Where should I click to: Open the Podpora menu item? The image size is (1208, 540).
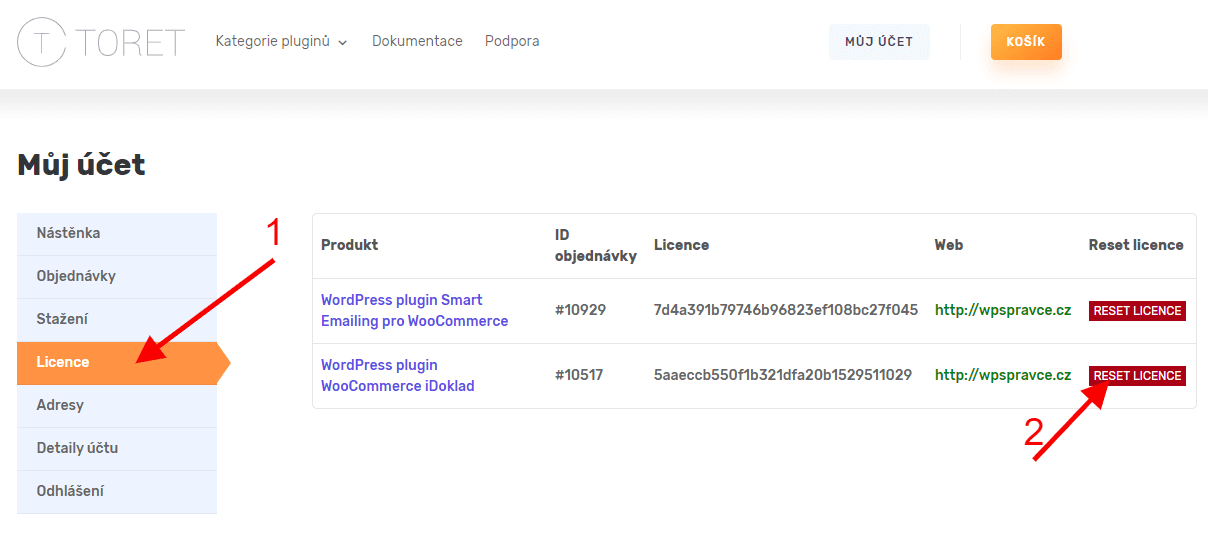click(512, 41)
